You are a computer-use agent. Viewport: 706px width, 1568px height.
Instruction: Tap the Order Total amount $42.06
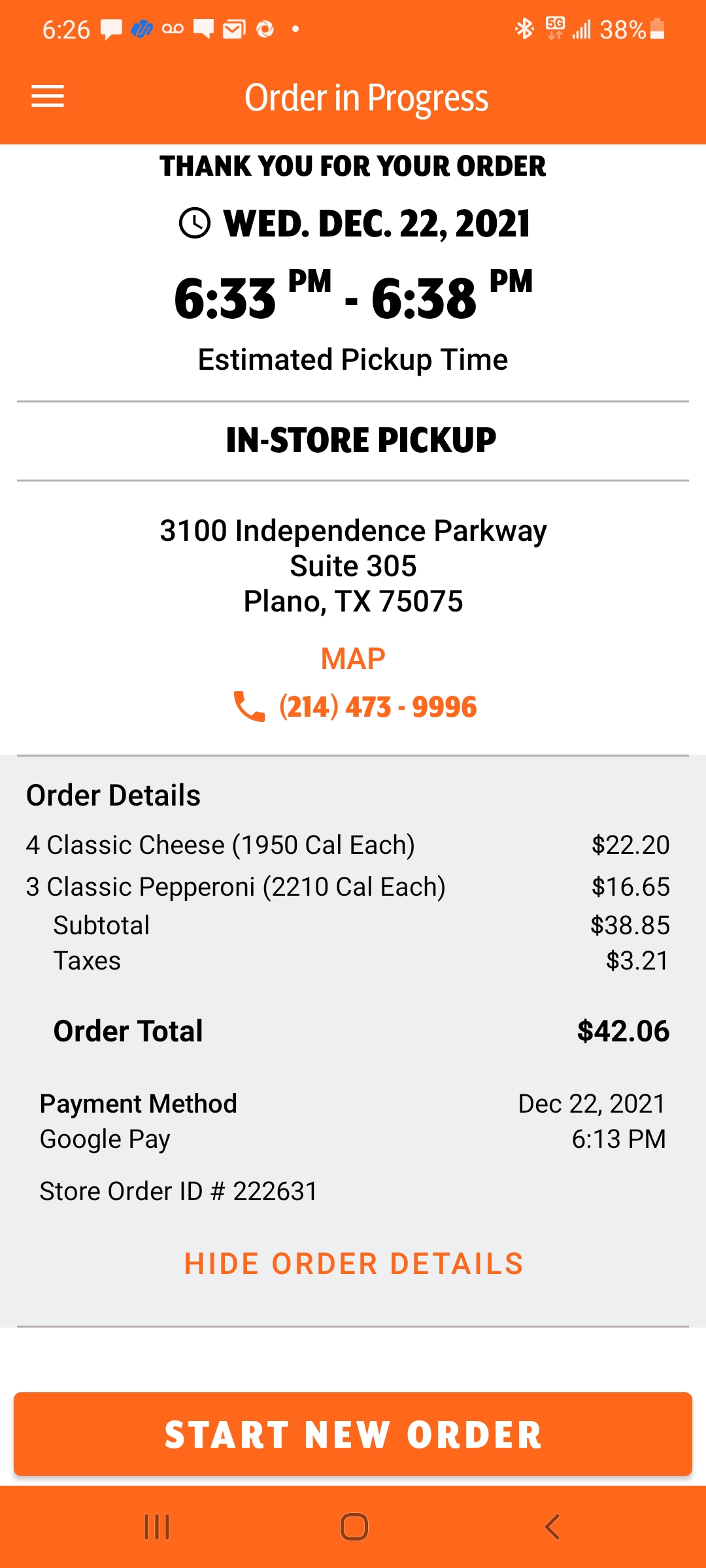(x=623, y=1031)
